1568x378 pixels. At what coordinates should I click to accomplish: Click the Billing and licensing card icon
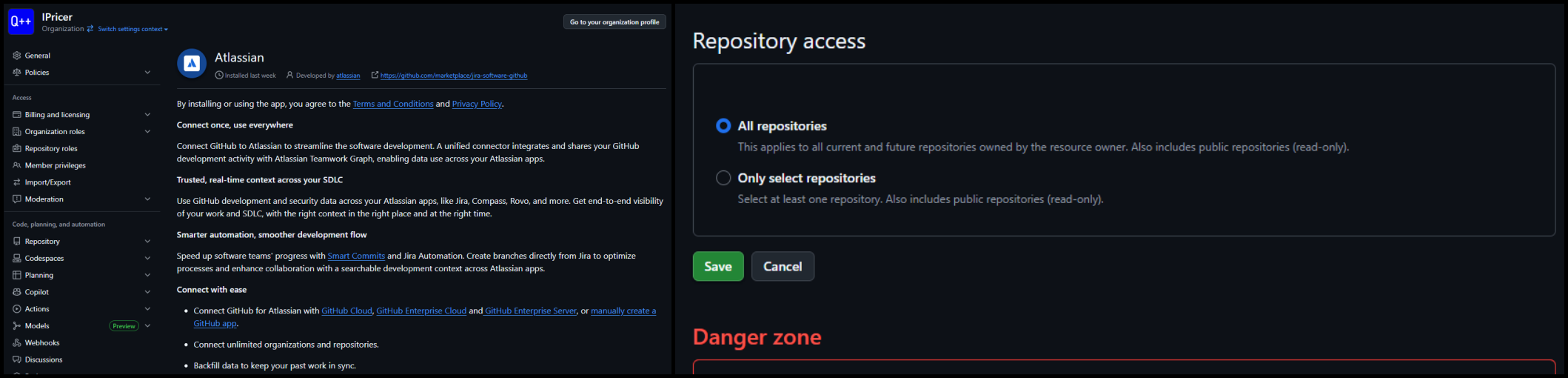[17, 115]
